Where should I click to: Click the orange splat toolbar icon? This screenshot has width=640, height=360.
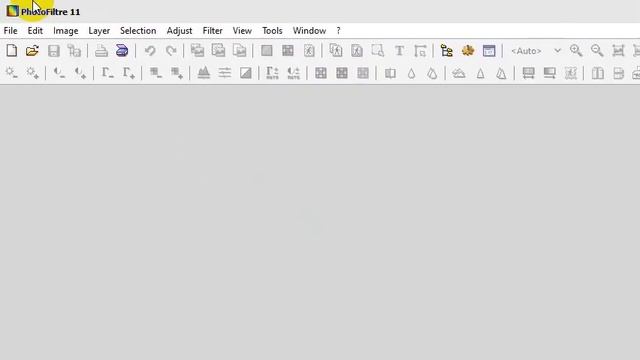point(468,51)
